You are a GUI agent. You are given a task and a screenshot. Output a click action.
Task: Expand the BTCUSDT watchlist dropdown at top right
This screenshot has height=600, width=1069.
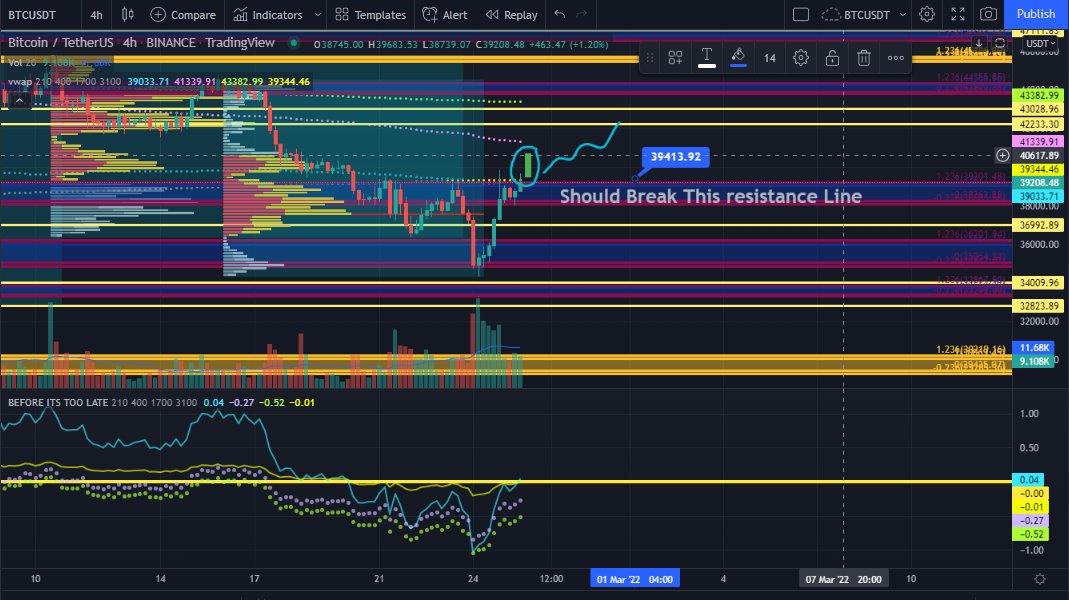point(901,14)
